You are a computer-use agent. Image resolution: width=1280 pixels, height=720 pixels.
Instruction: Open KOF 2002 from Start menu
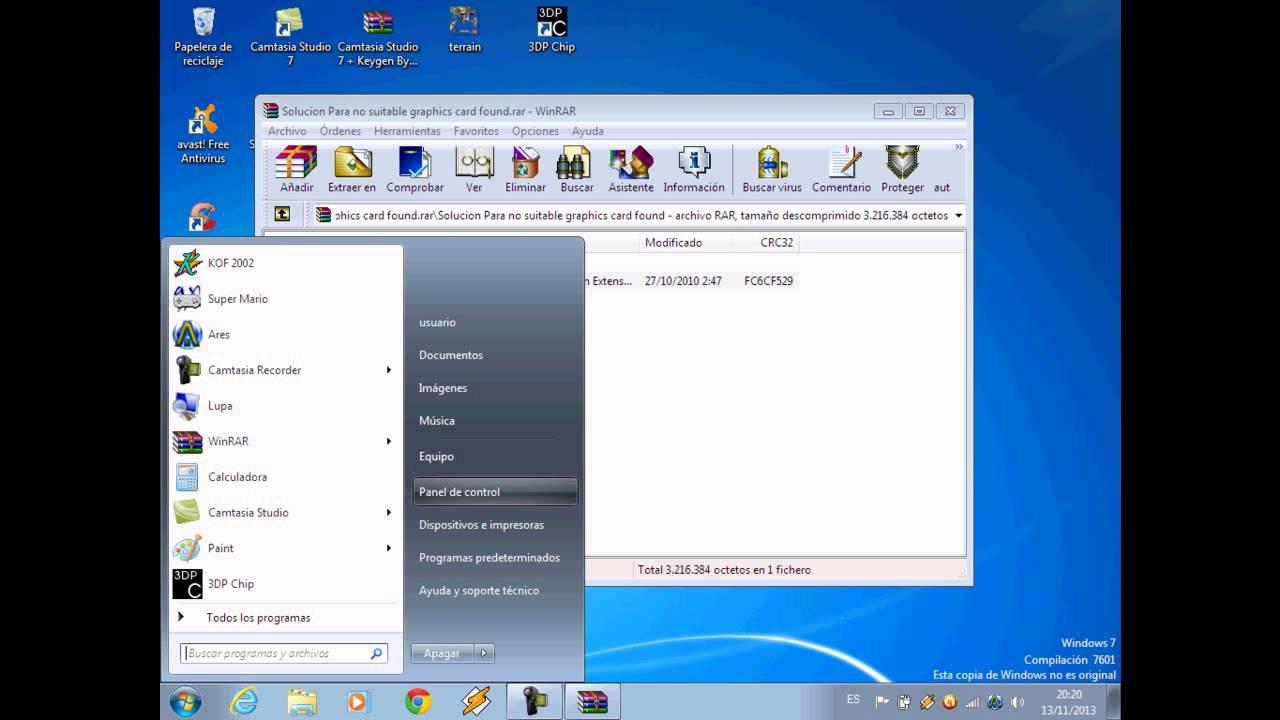pyautogui.click(x=286, y=263)
